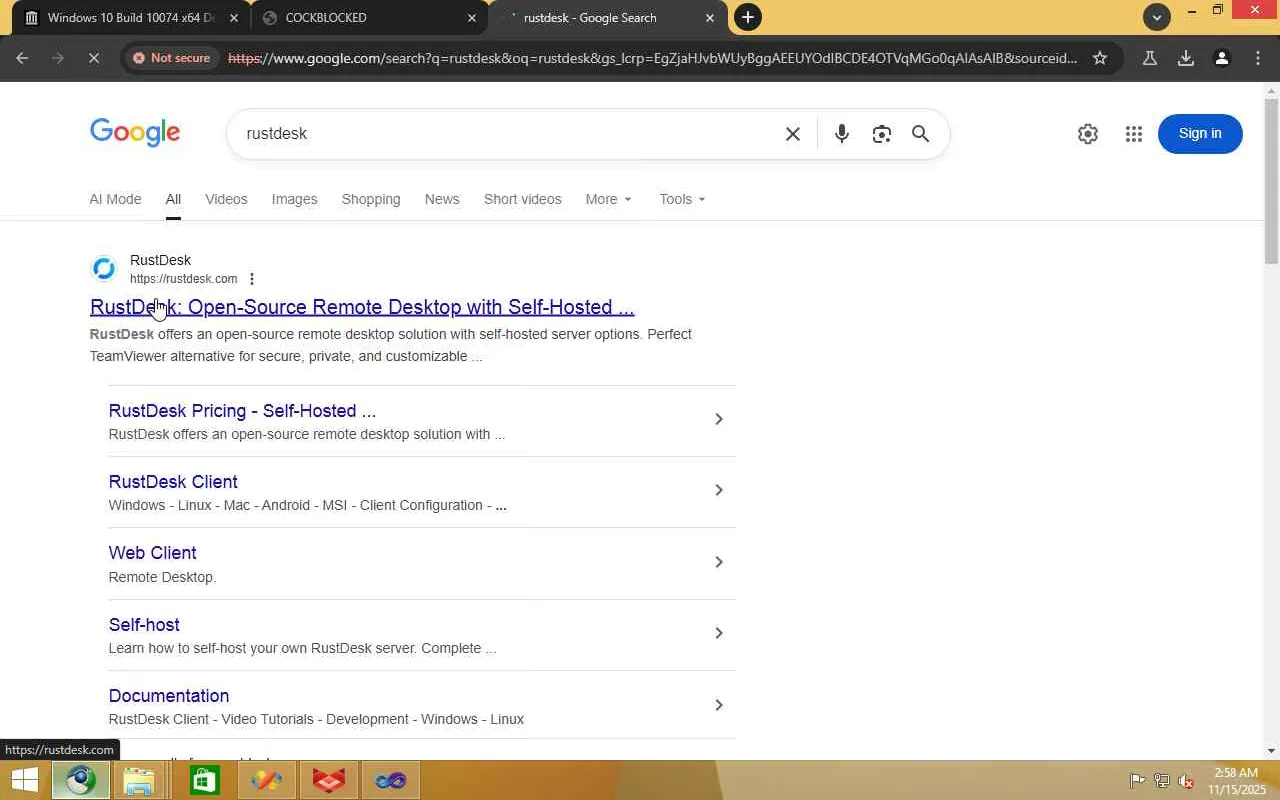Click the browser address bar URL
Screen dimensions: 1280x800
(x=652, y=58)
